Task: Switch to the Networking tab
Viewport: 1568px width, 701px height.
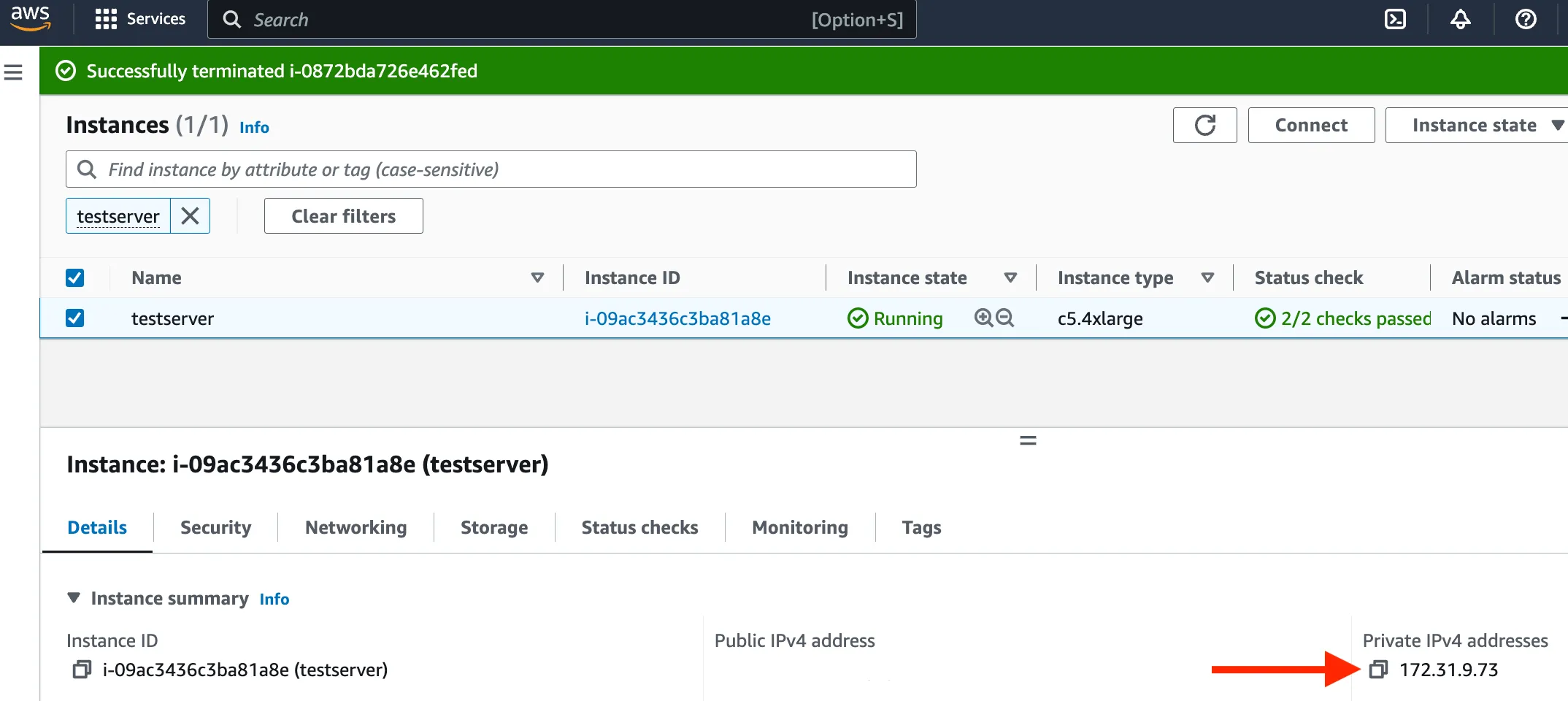Action: pyautogui.click(x=356, y=527)
